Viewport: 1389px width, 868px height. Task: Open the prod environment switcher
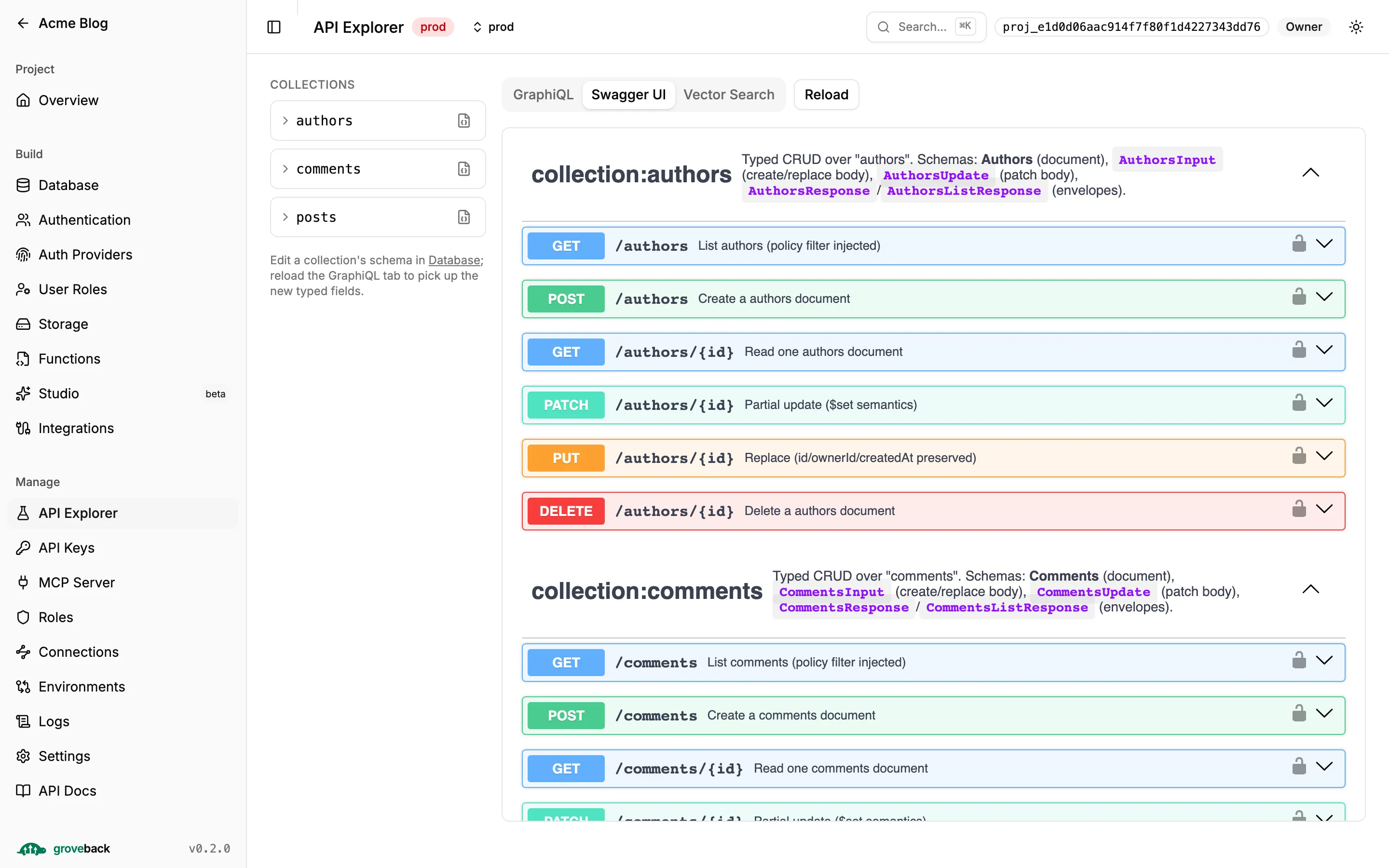point(493,27)
